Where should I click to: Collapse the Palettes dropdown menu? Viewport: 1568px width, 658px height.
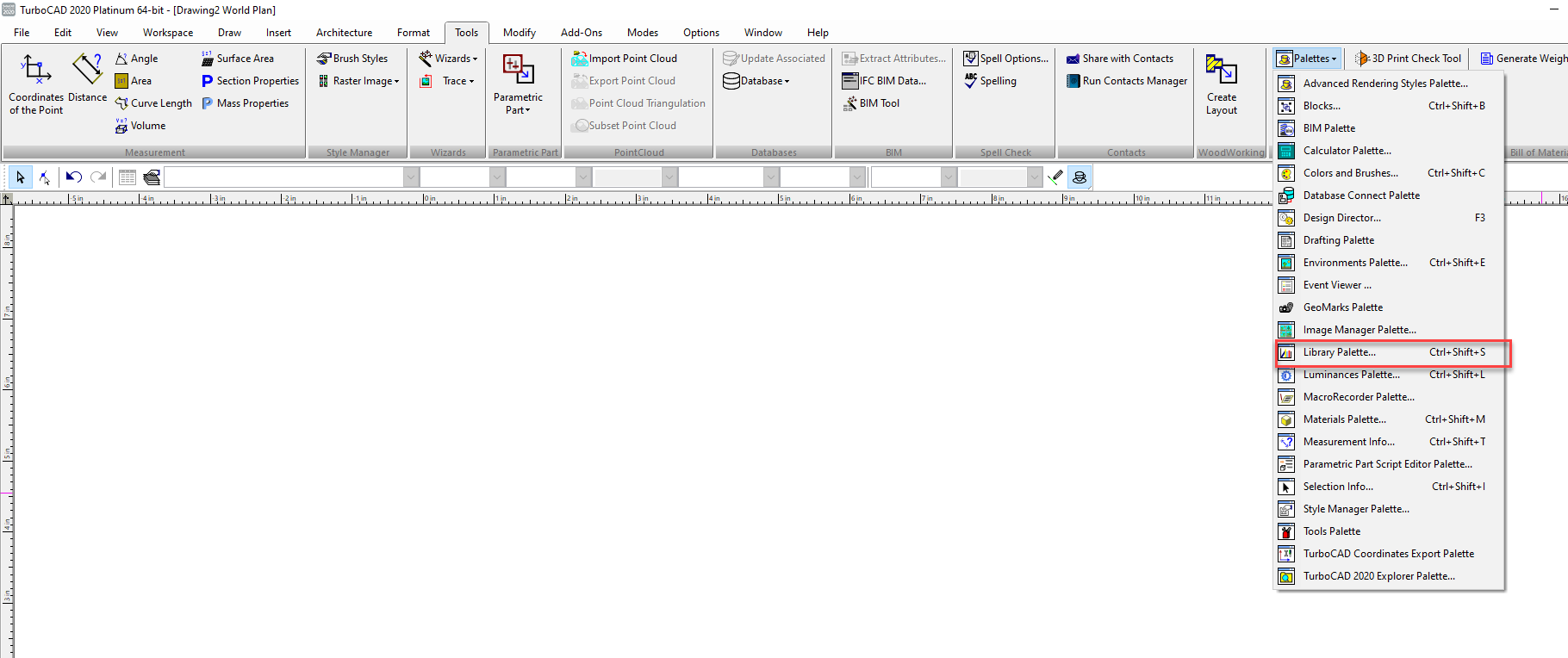pyautogui.click(x=1308, y=59)
